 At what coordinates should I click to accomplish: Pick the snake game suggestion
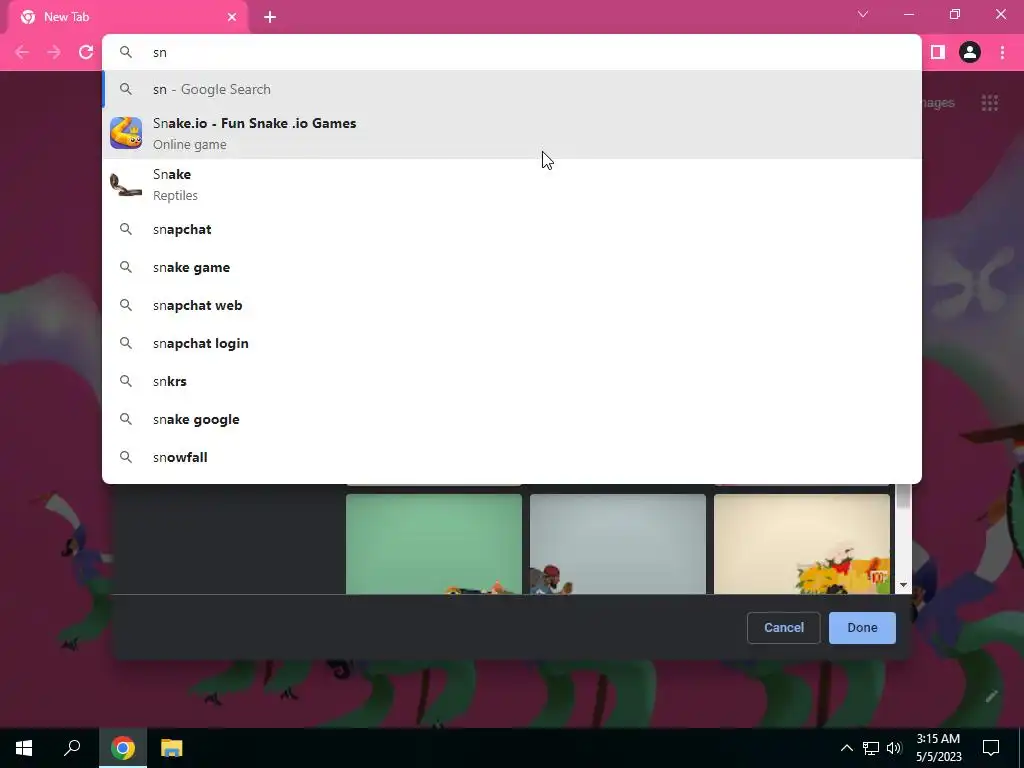point(511,267)
